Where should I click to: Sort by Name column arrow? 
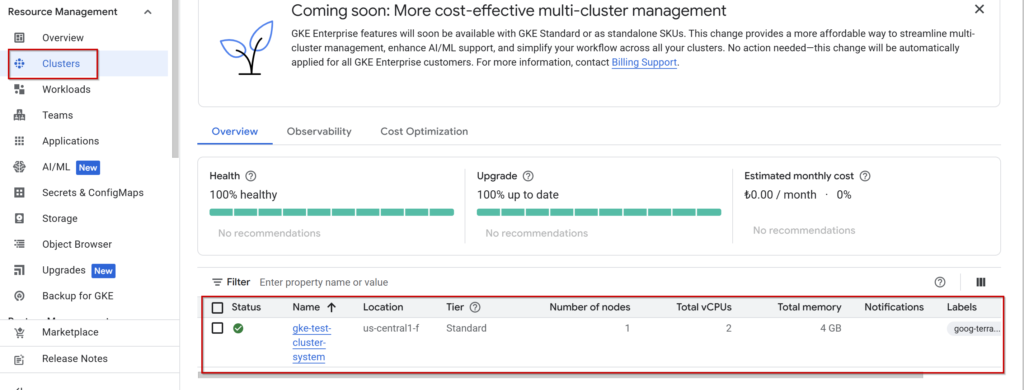[x=331, y=307]
